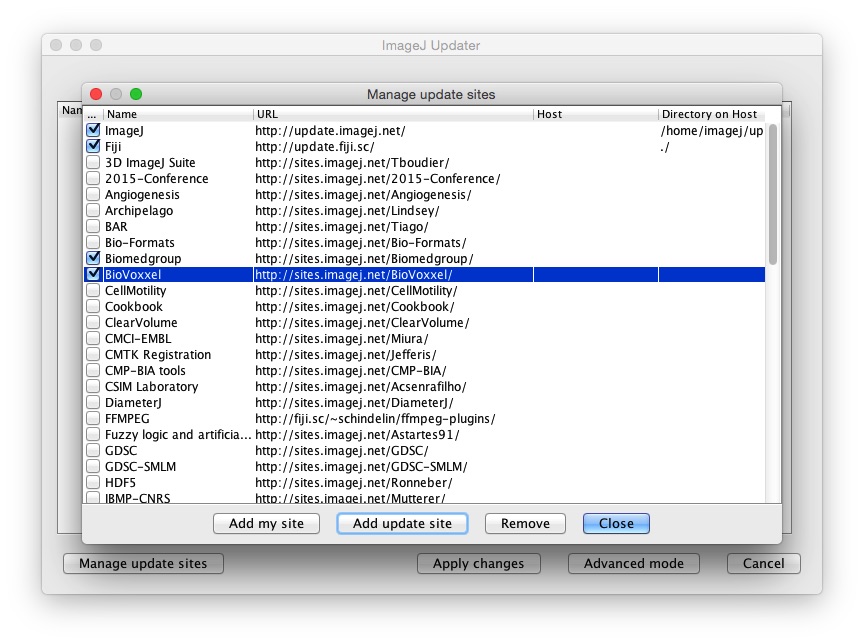Tick the Cookbook checkbox
Viewport: 864px width, 644px height.
pyautogui.click(x=93, y=306)
